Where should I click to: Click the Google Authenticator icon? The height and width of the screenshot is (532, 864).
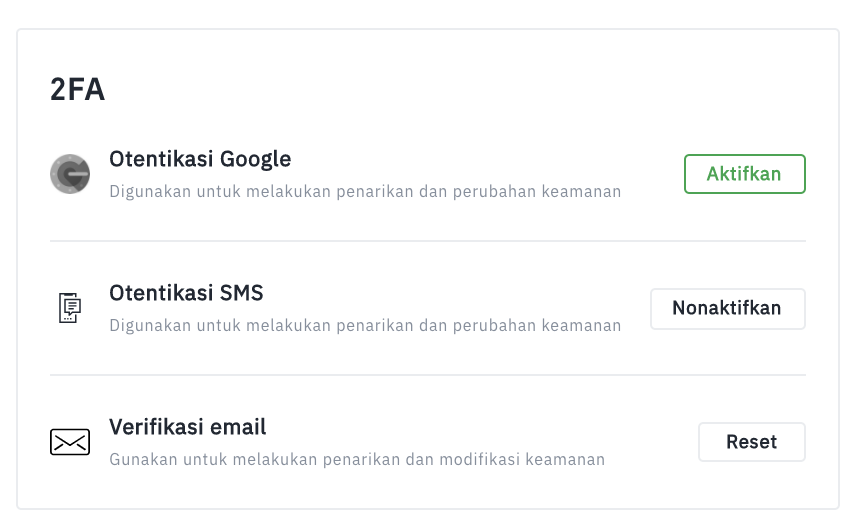click(x=70, y=174)
